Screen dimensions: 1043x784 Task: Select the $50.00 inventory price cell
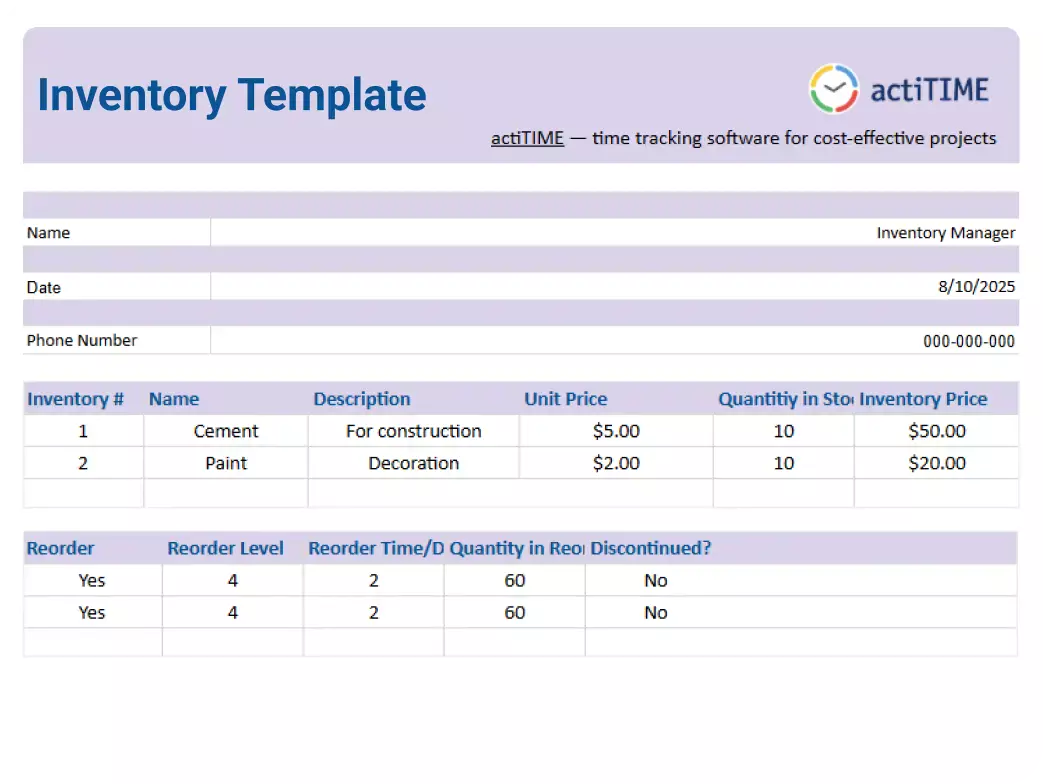coord(936,431)
